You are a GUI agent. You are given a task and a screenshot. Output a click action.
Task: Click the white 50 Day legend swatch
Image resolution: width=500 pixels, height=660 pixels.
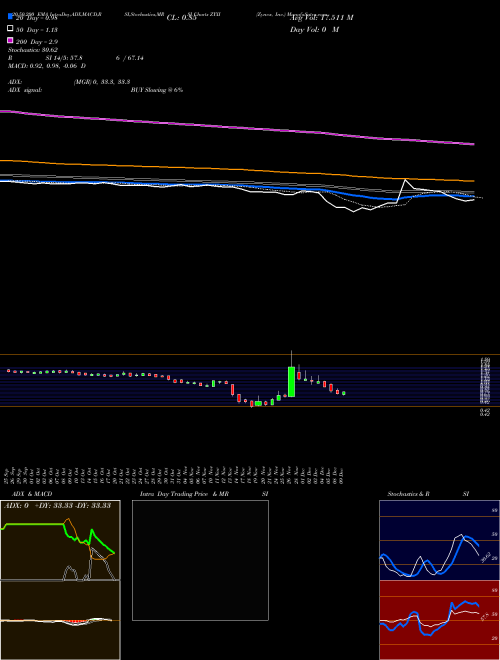tap(11, 29)
